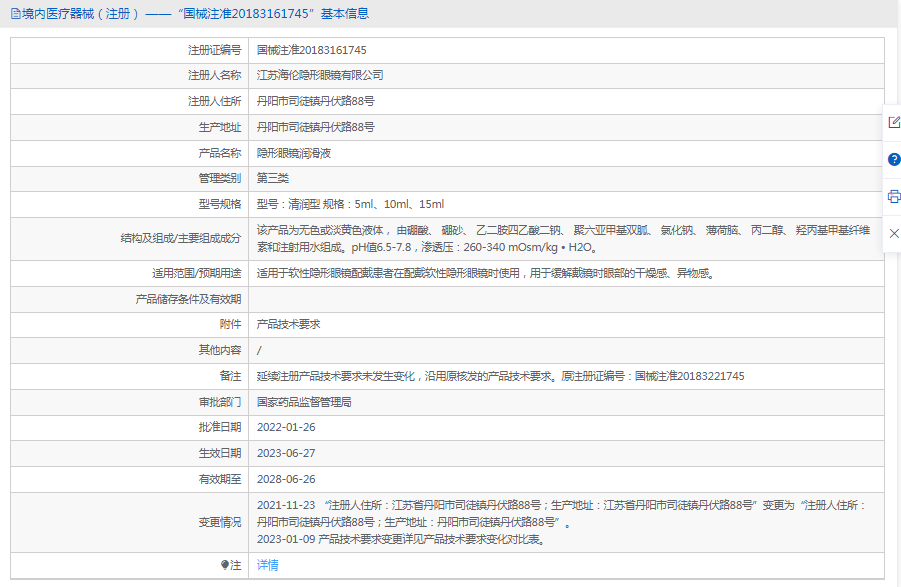Click the 管理类别 label
Screen dimensions: 901x587
[220, 179]
